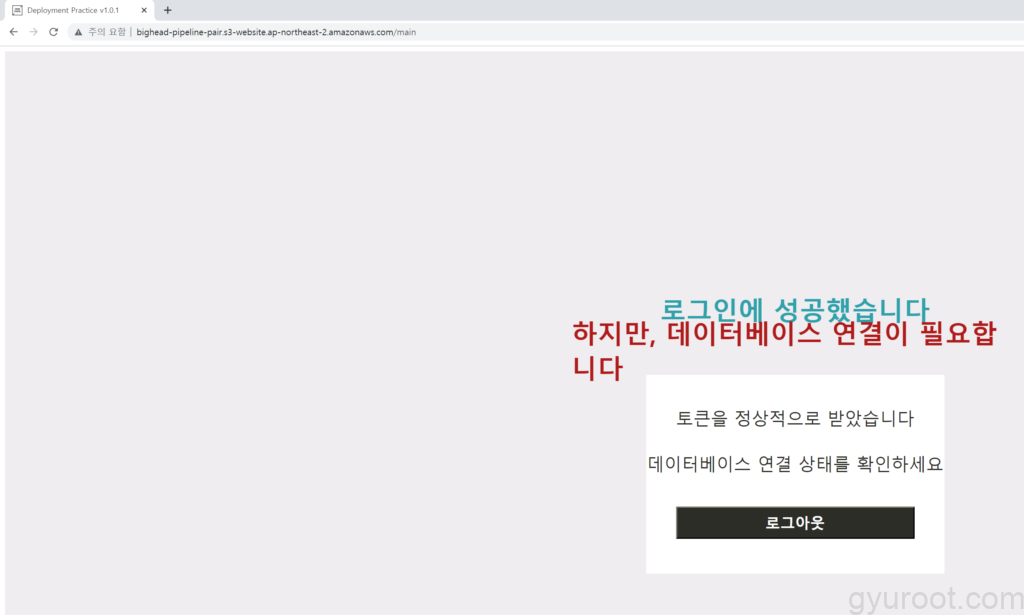Click the teal 로그인에 성공했습니다 heading
This screenshot has width=1024, height=615.
click(x=795, y=311)
